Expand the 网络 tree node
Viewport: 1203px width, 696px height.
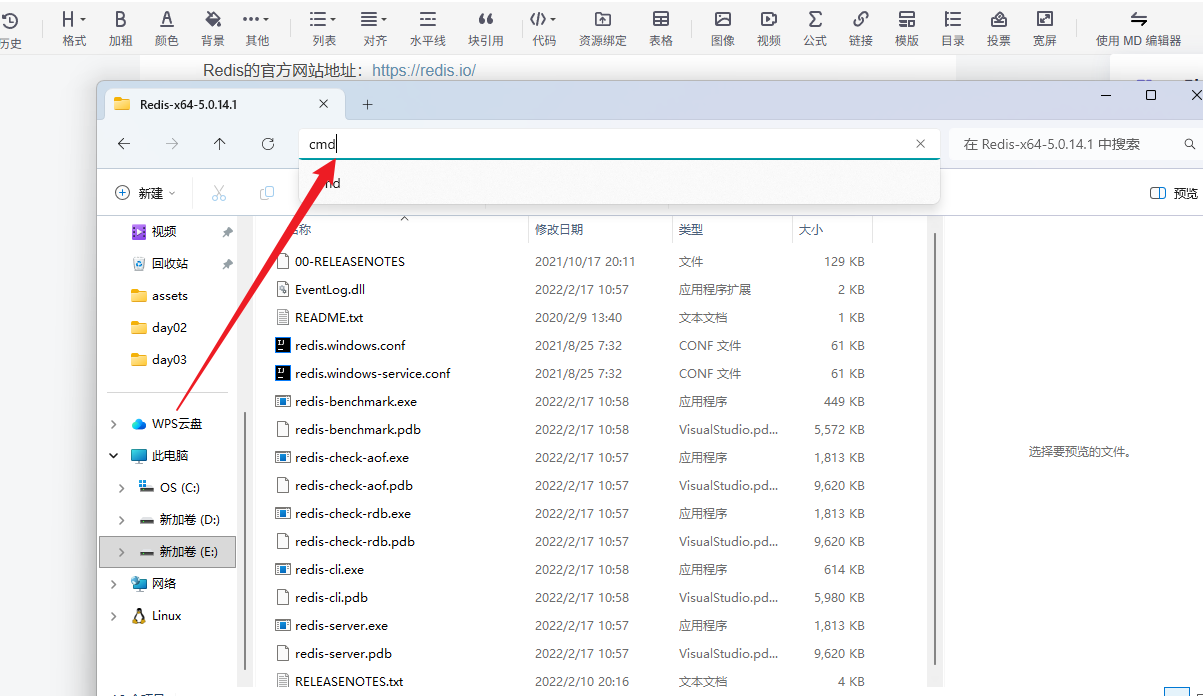coord(114,584)
